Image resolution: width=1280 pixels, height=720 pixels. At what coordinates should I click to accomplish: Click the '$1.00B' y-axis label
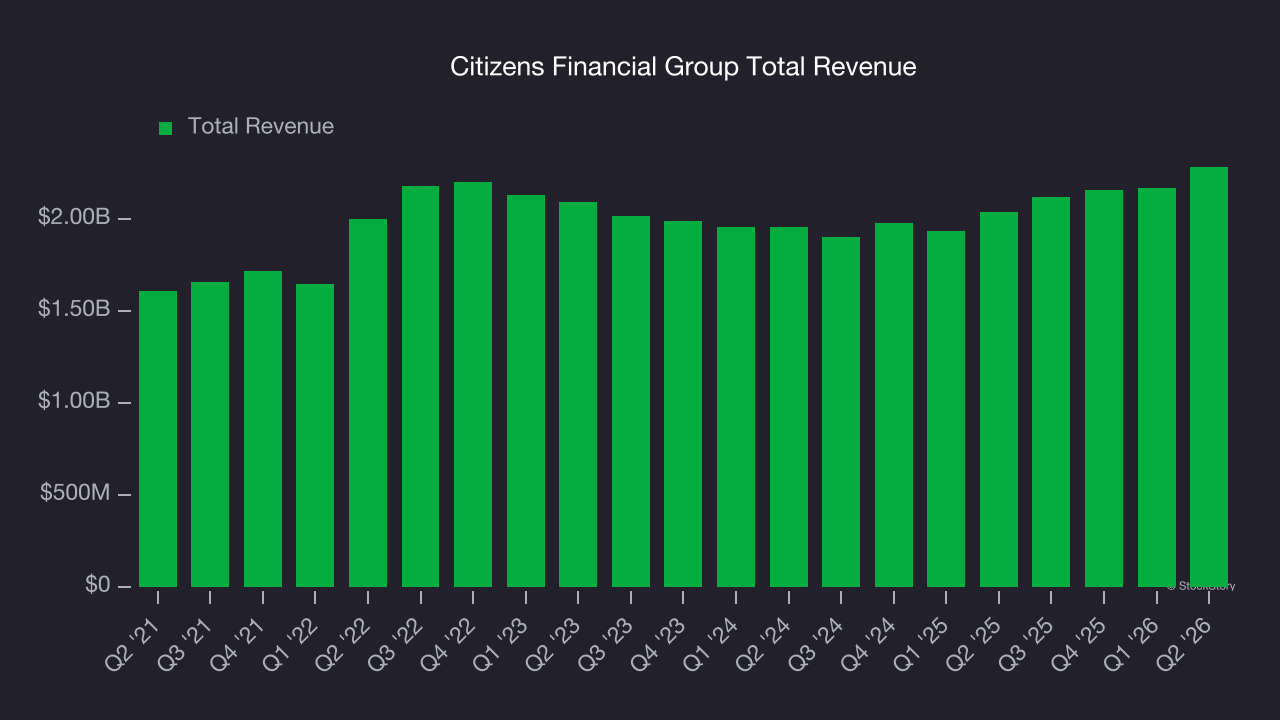73,402
